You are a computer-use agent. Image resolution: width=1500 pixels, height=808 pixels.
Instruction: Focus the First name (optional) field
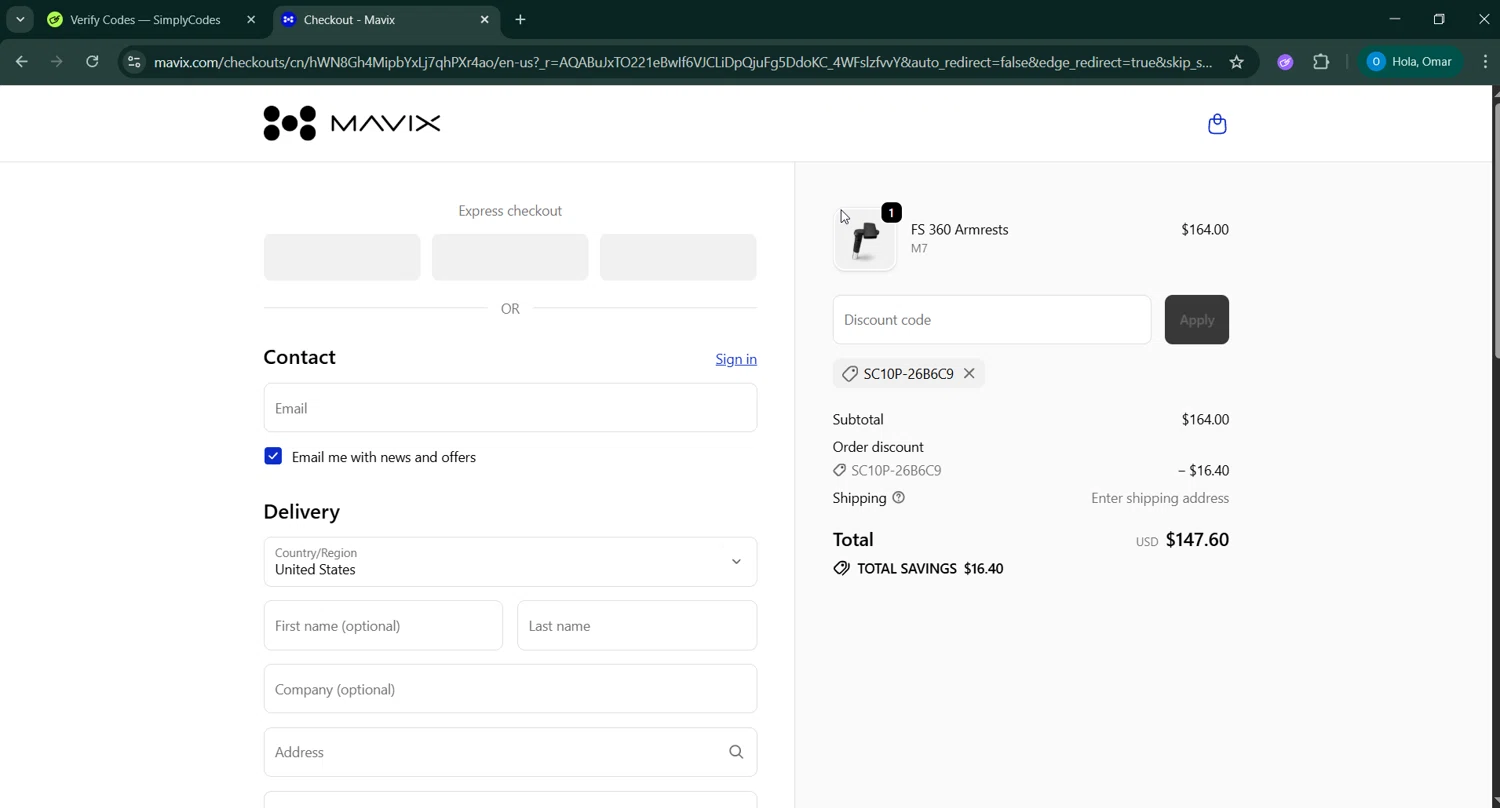[x=383, y=626]
